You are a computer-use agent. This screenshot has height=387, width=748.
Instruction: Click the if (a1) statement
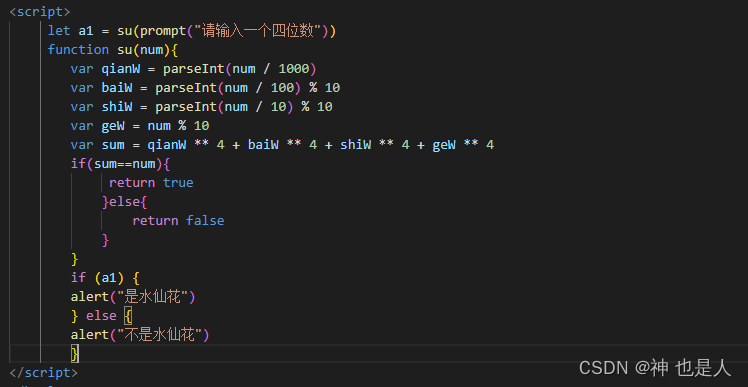pyautogui.click(x=105, y=278)
